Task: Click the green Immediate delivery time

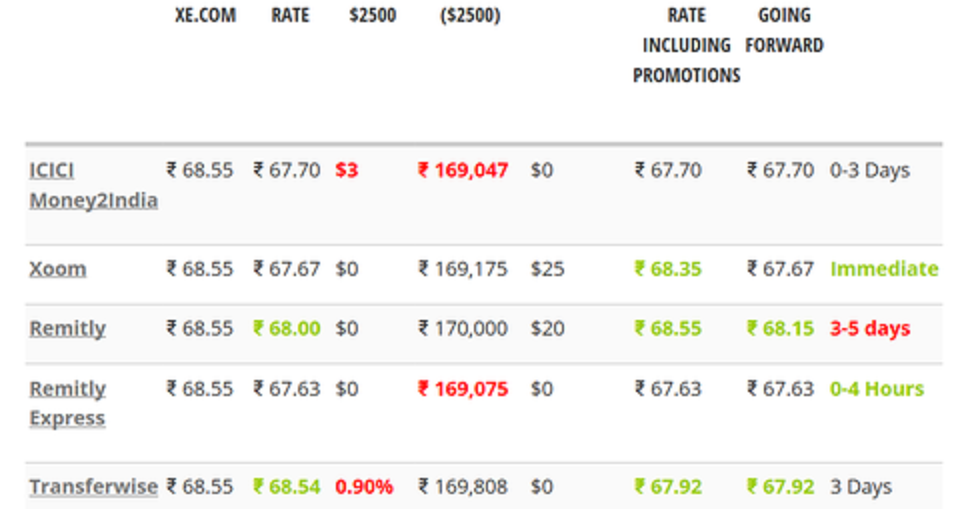Action: 884,269
